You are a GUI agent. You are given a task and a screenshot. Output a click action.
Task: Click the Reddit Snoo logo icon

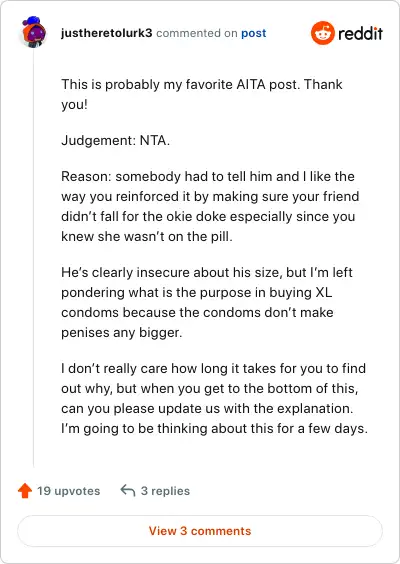[323, 33]
